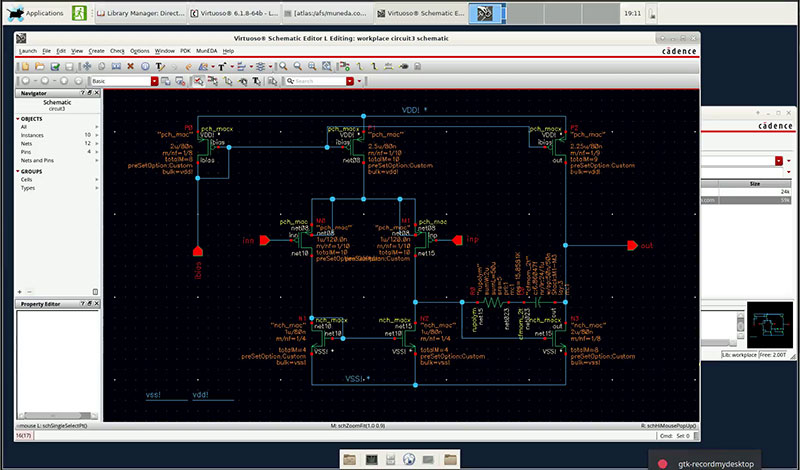Click the red X Delete icon
Screen dimensions: 800x470
pos(130,66)
